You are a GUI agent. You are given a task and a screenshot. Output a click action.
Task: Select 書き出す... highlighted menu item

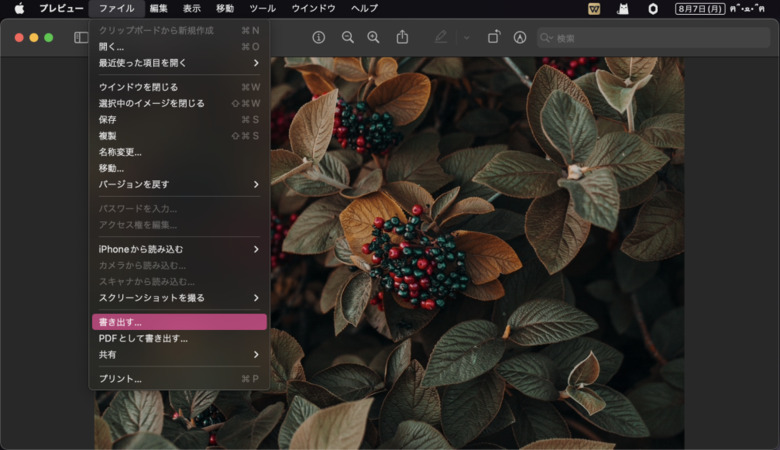[x=179, y=322]
